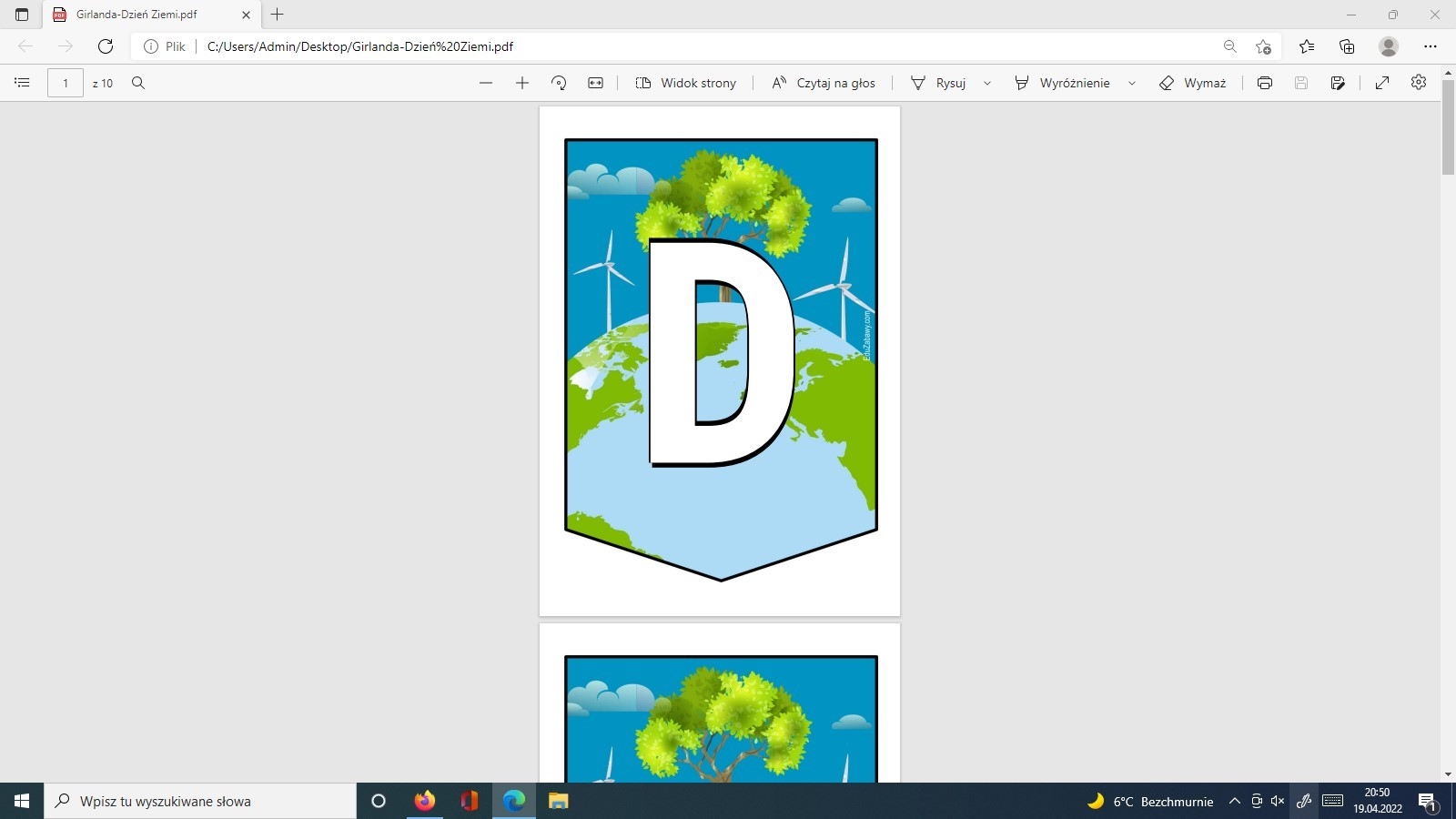Rotate the PDF page
This screenshot has width=1456, height=819.
pos(559,83)
